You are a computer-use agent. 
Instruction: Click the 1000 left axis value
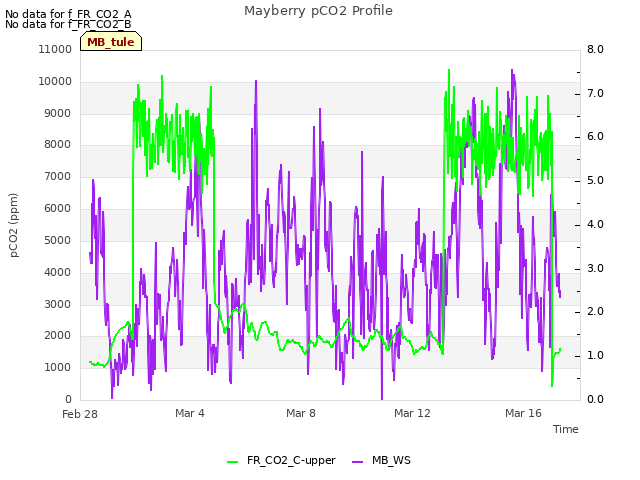click(58, 367)
